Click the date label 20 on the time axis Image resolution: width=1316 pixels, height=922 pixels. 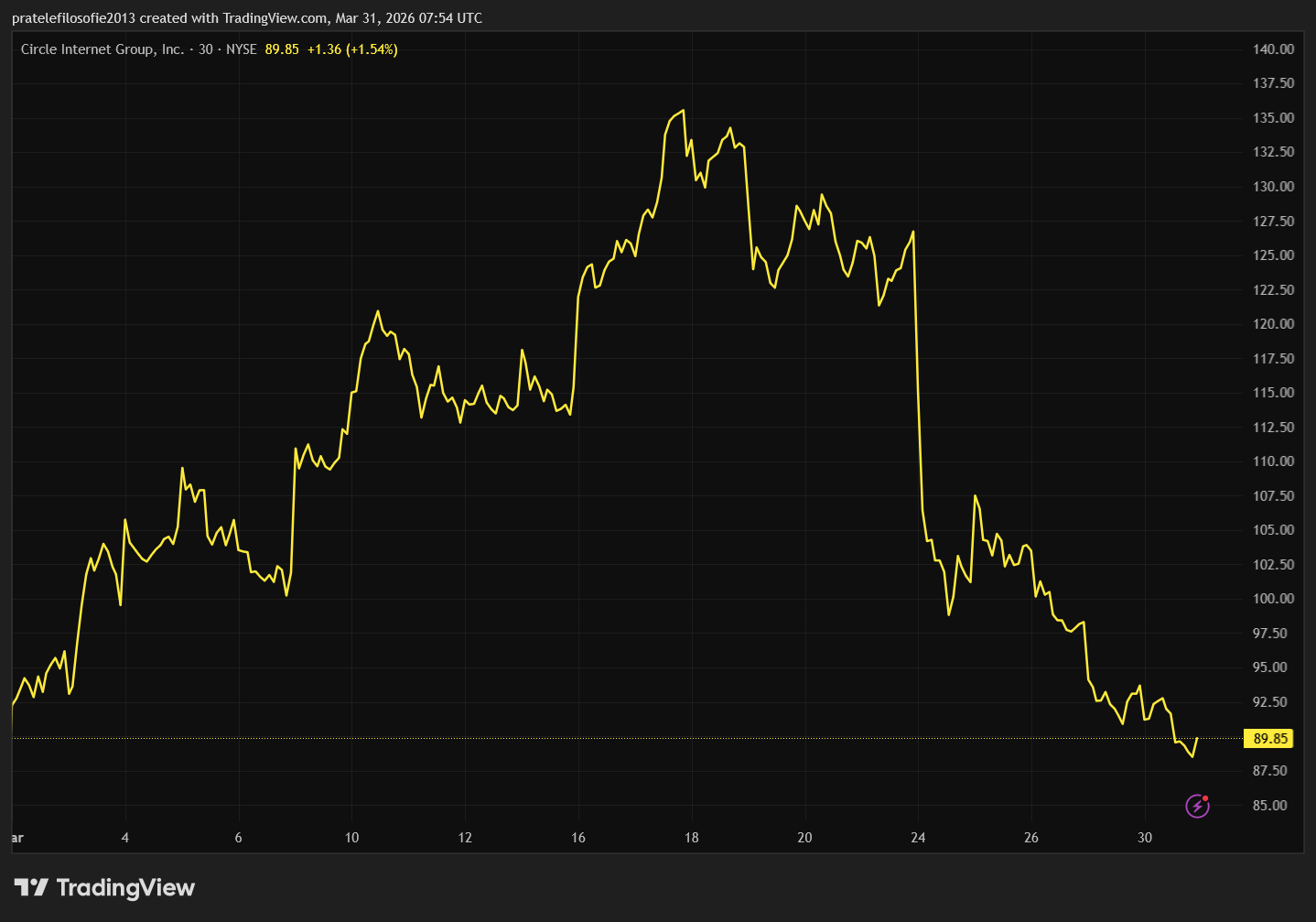pyautogui.click(x=805, y=838)
